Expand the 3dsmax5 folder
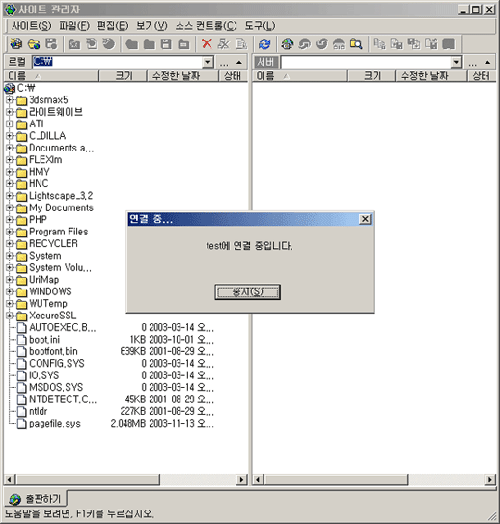 point(10,100)
